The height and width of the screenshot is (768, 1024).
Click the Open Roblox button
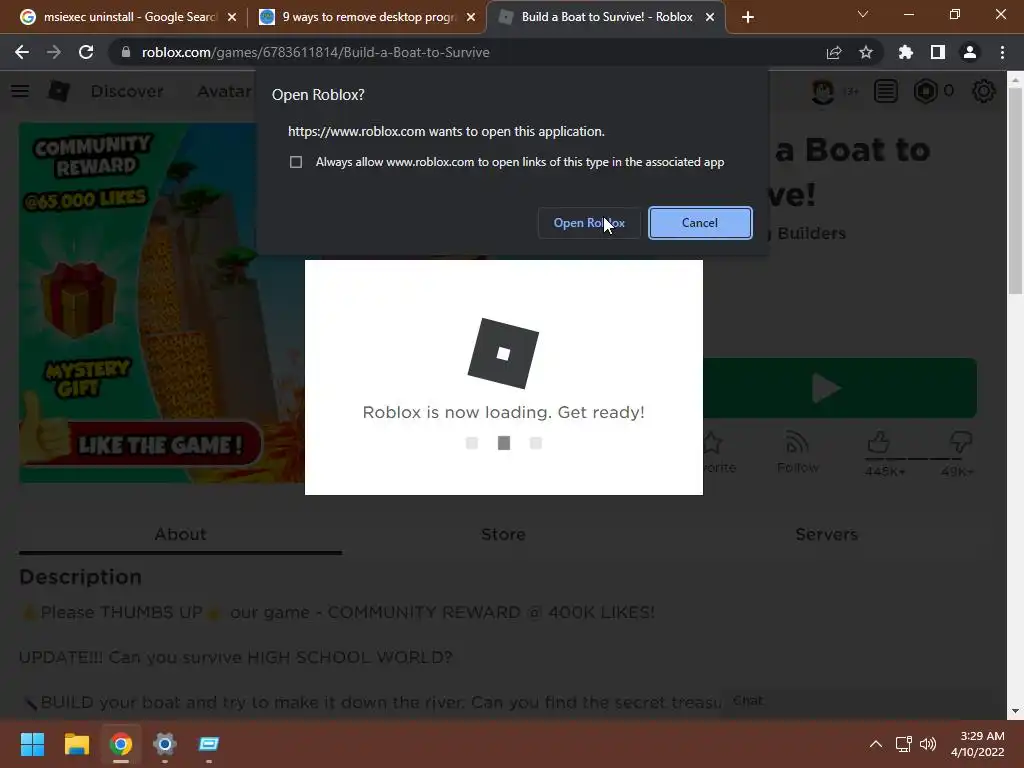click(x=589, y=223)
